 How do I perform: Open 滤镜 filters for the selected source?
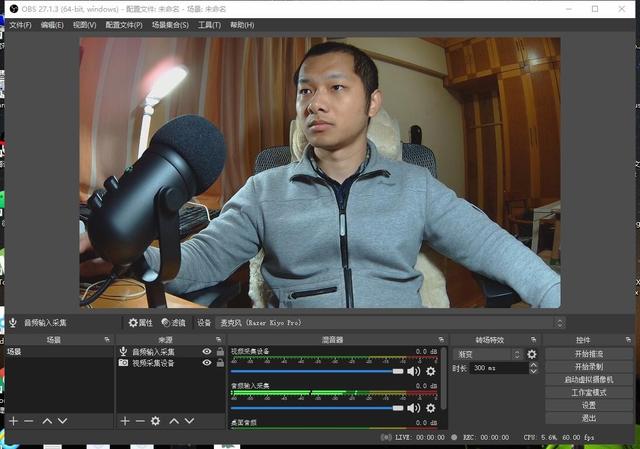click(174, 323)
